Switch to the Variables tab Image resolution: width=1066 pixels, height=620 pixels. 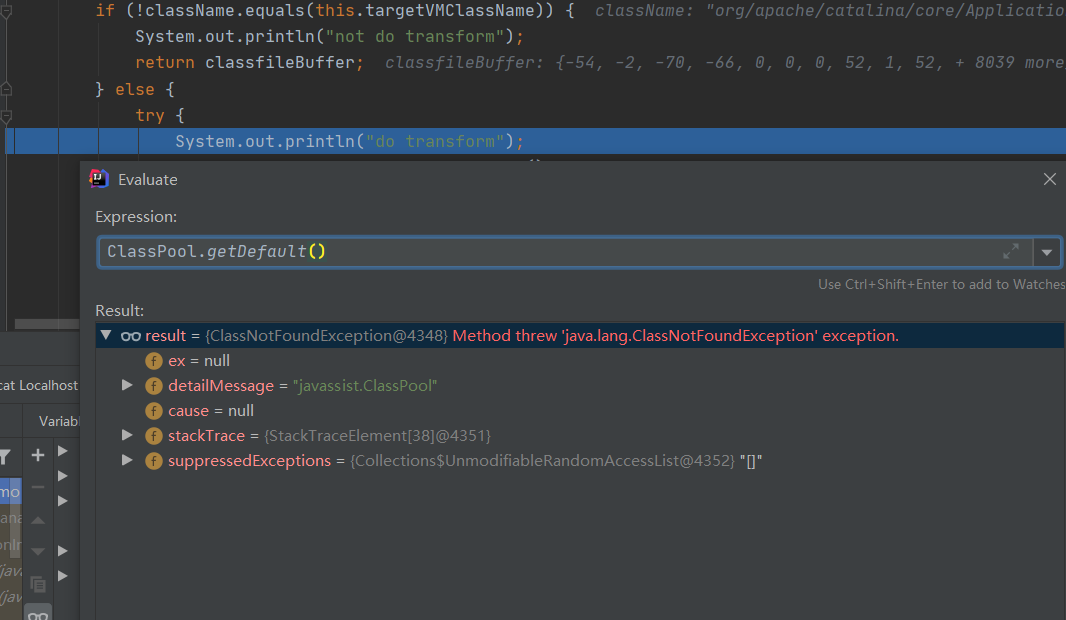point(58,421)
